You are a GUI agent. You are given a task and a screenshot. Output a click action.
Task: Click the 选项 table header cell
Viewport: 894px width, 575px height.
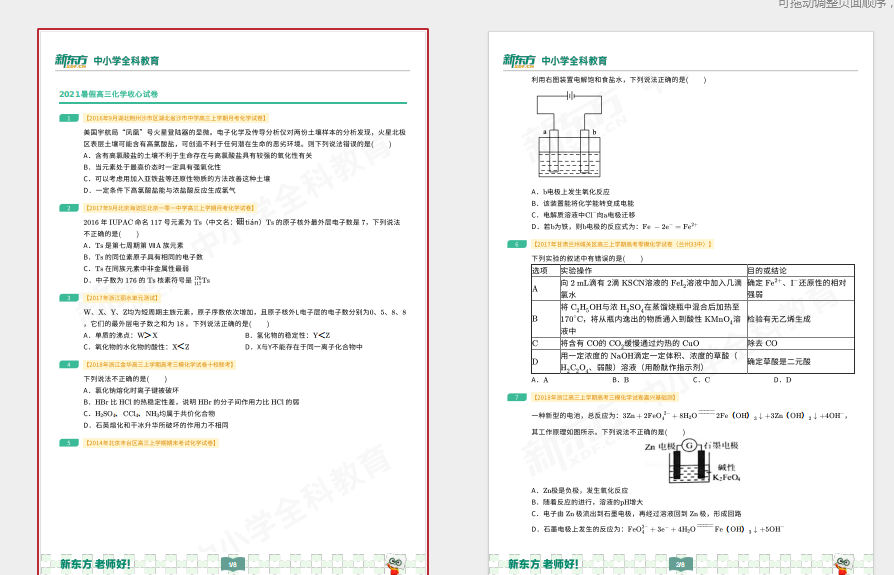546,271
